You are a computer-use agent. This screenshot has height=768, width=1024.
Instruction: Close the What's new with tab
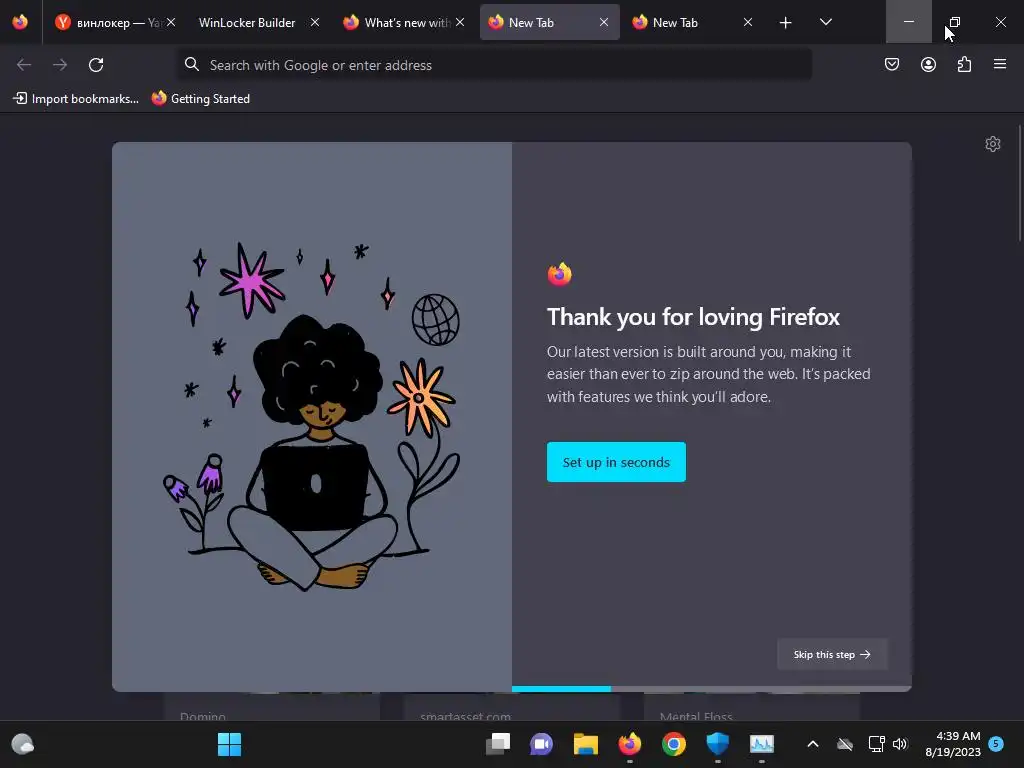coord(460,22)
